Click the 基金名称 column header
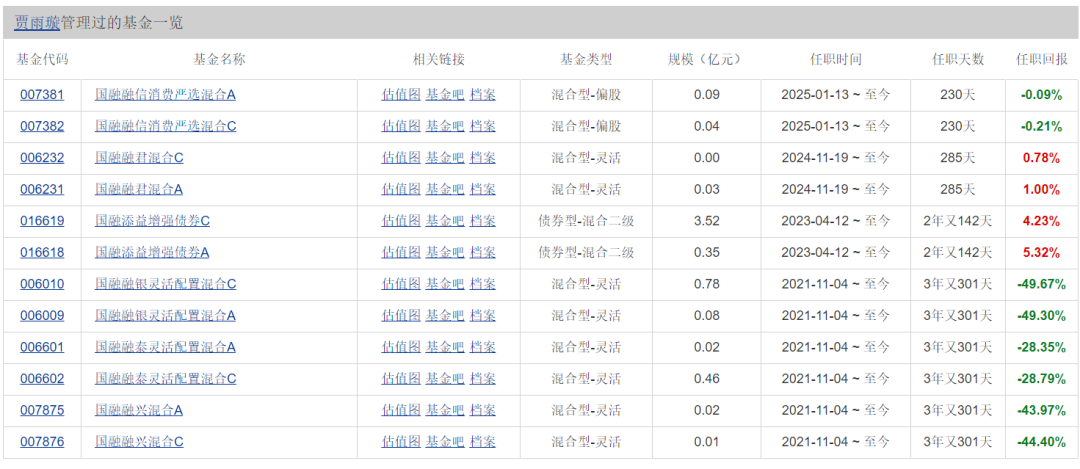Screen dimensions: 1080x469 click(219, 59)
